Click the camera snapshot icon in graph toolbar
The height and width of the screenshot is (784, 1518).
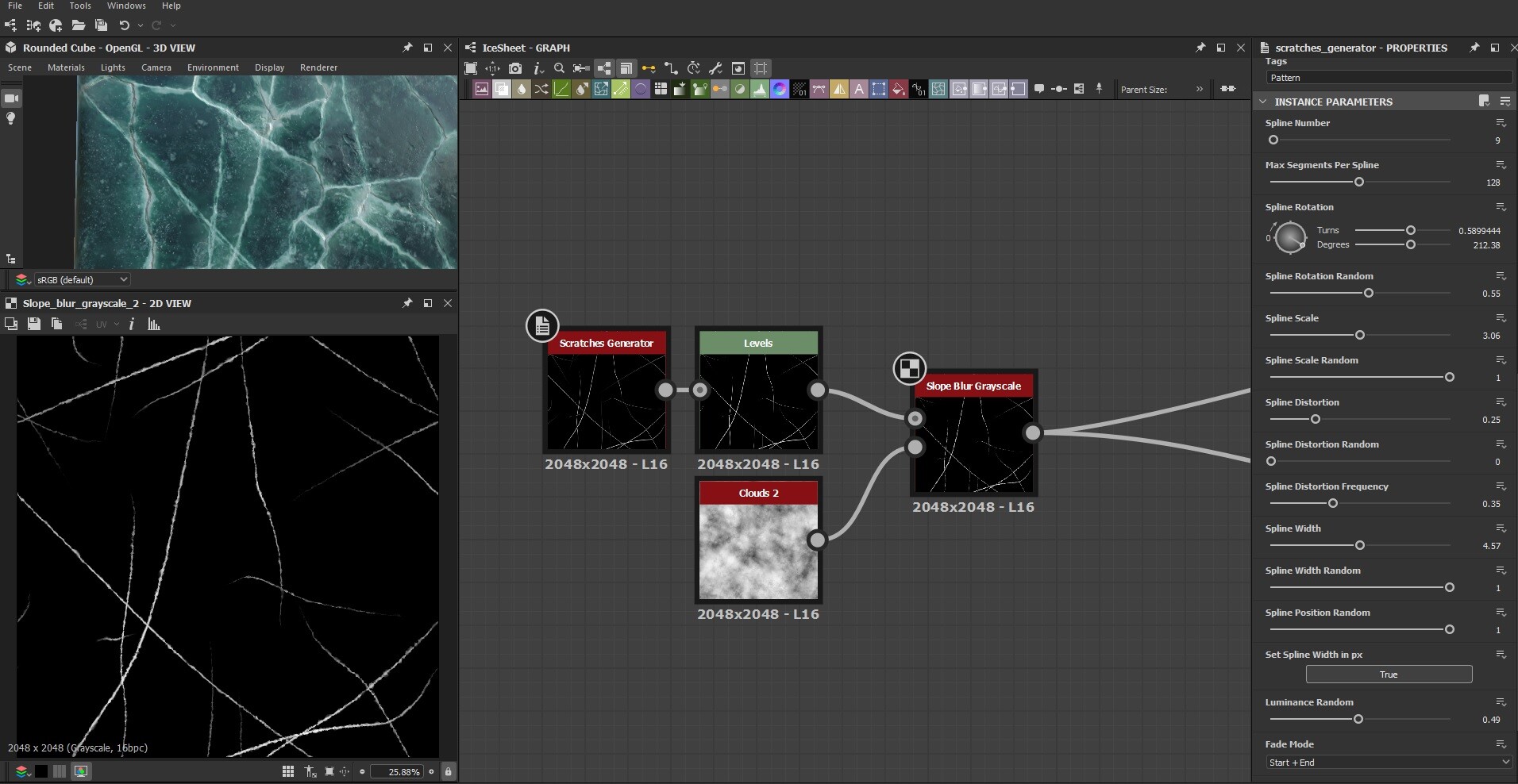[x=515, y=68]
